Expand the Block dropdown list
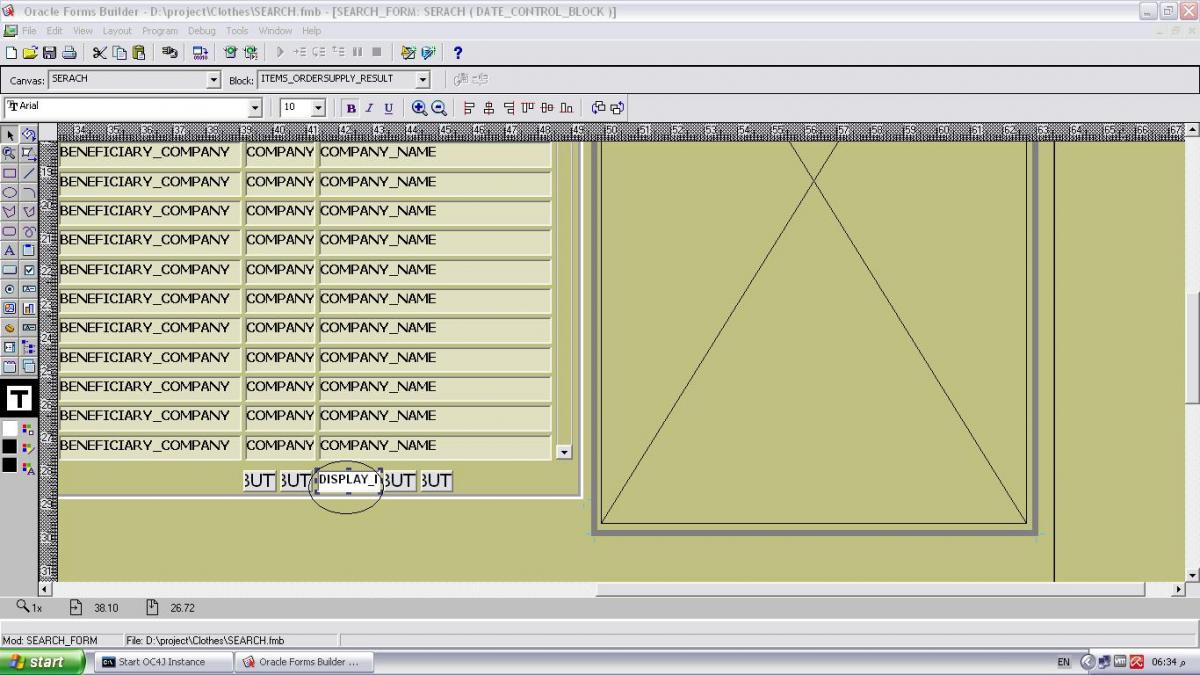 pyautogui.click(x=422, y=80)
